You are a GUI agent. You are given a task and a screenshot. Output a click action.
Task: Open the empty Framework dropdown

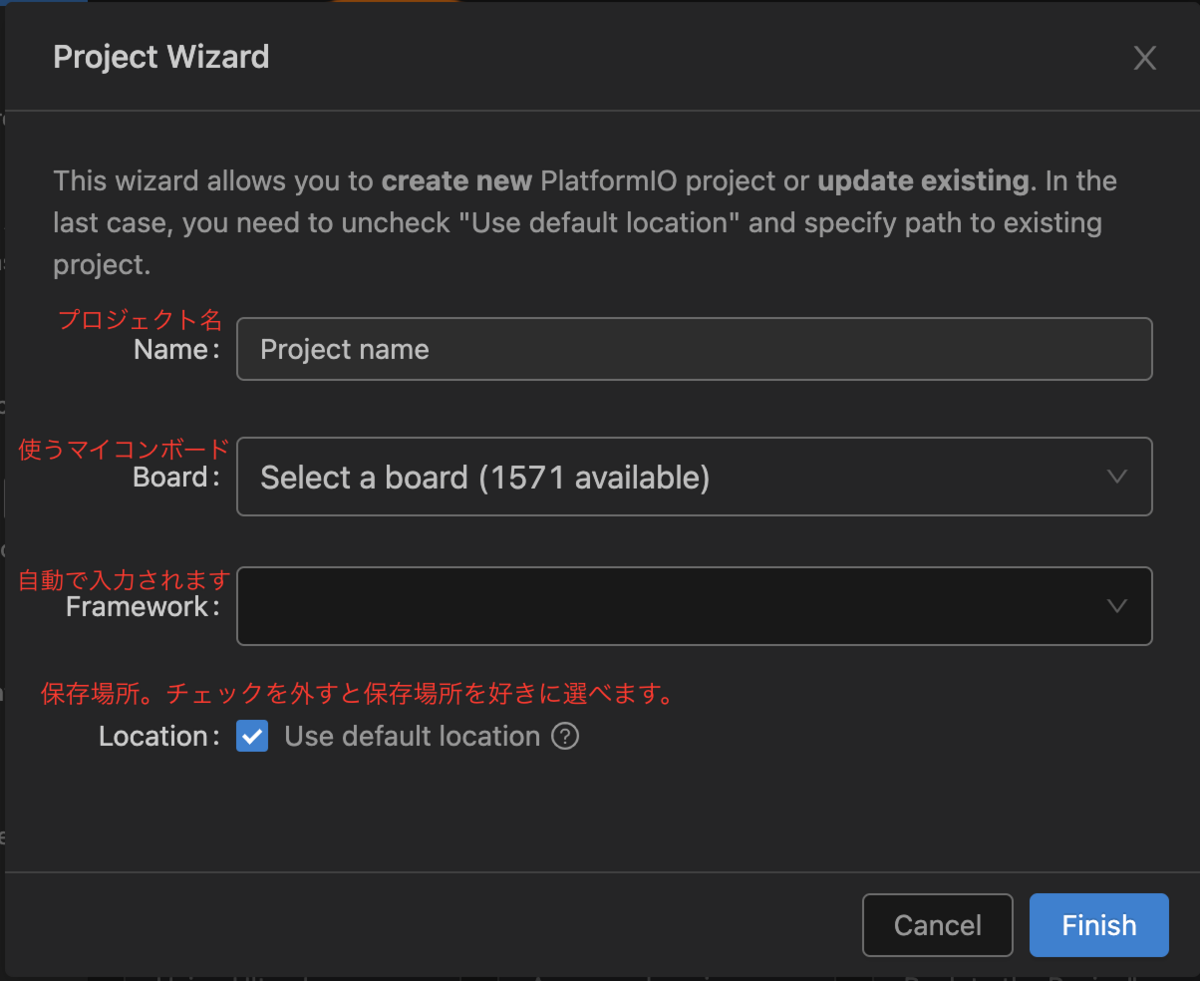click(x=680, y=606)
